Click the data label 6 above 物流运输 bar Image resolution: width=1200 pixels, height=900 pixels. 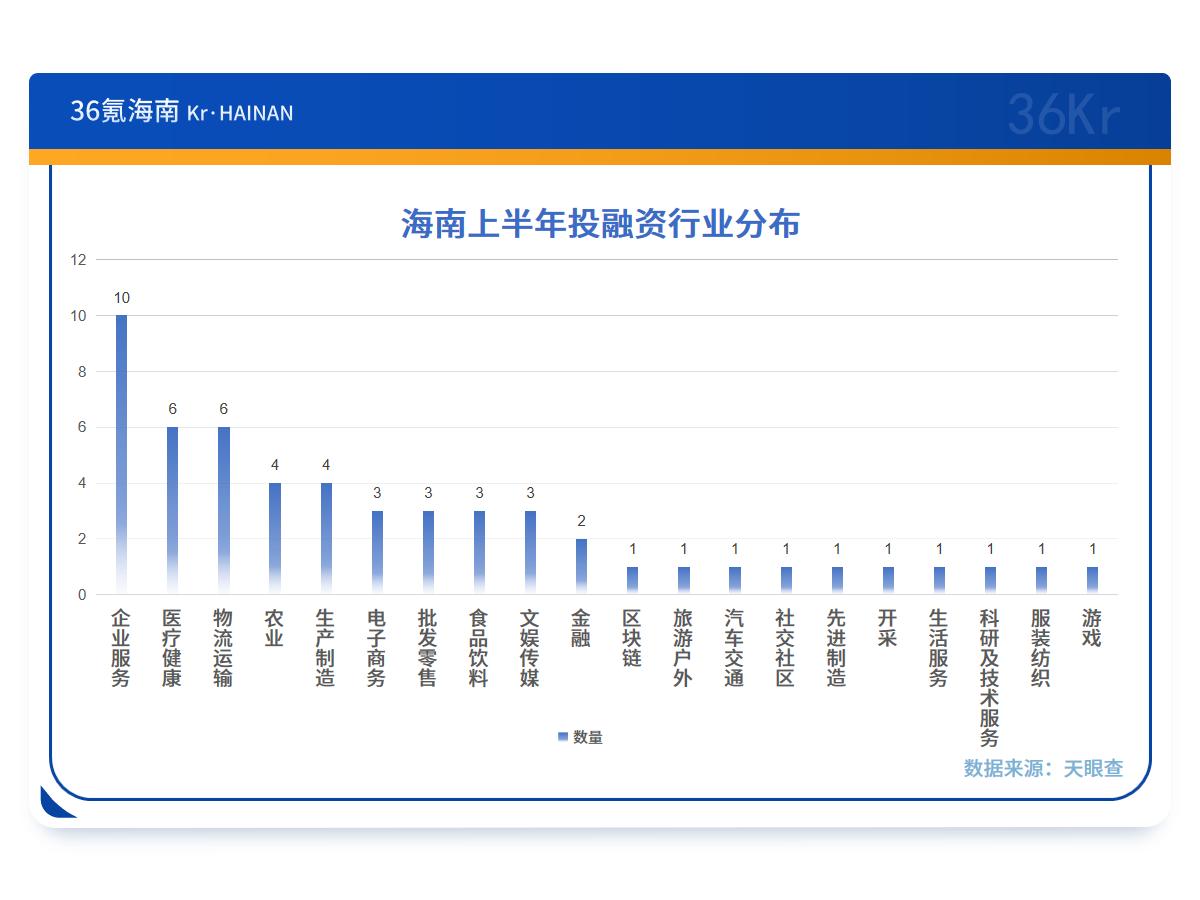click(223, 409)
